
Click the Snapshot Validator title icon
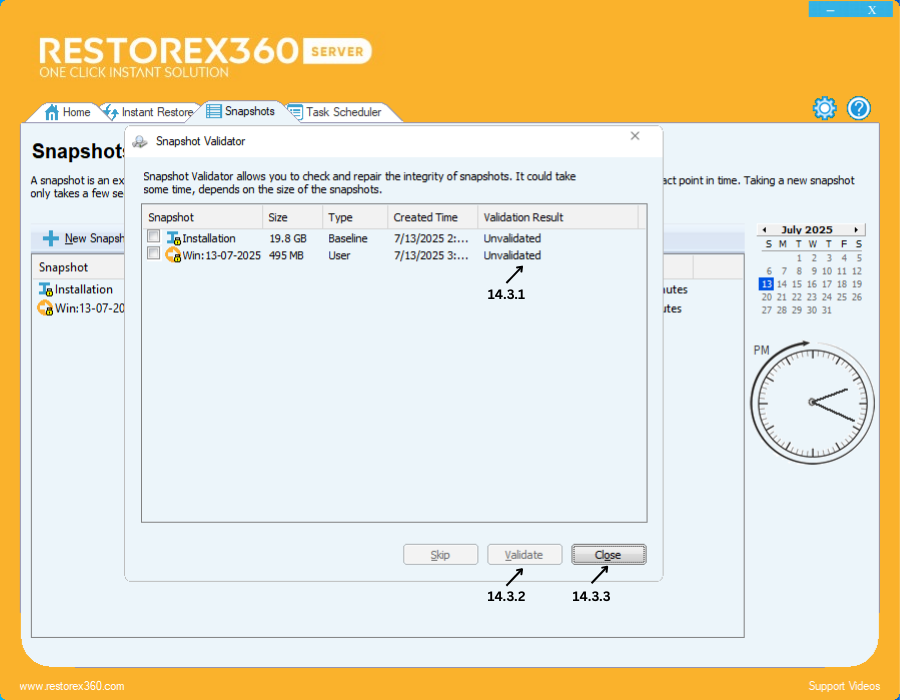pos(140,141)
